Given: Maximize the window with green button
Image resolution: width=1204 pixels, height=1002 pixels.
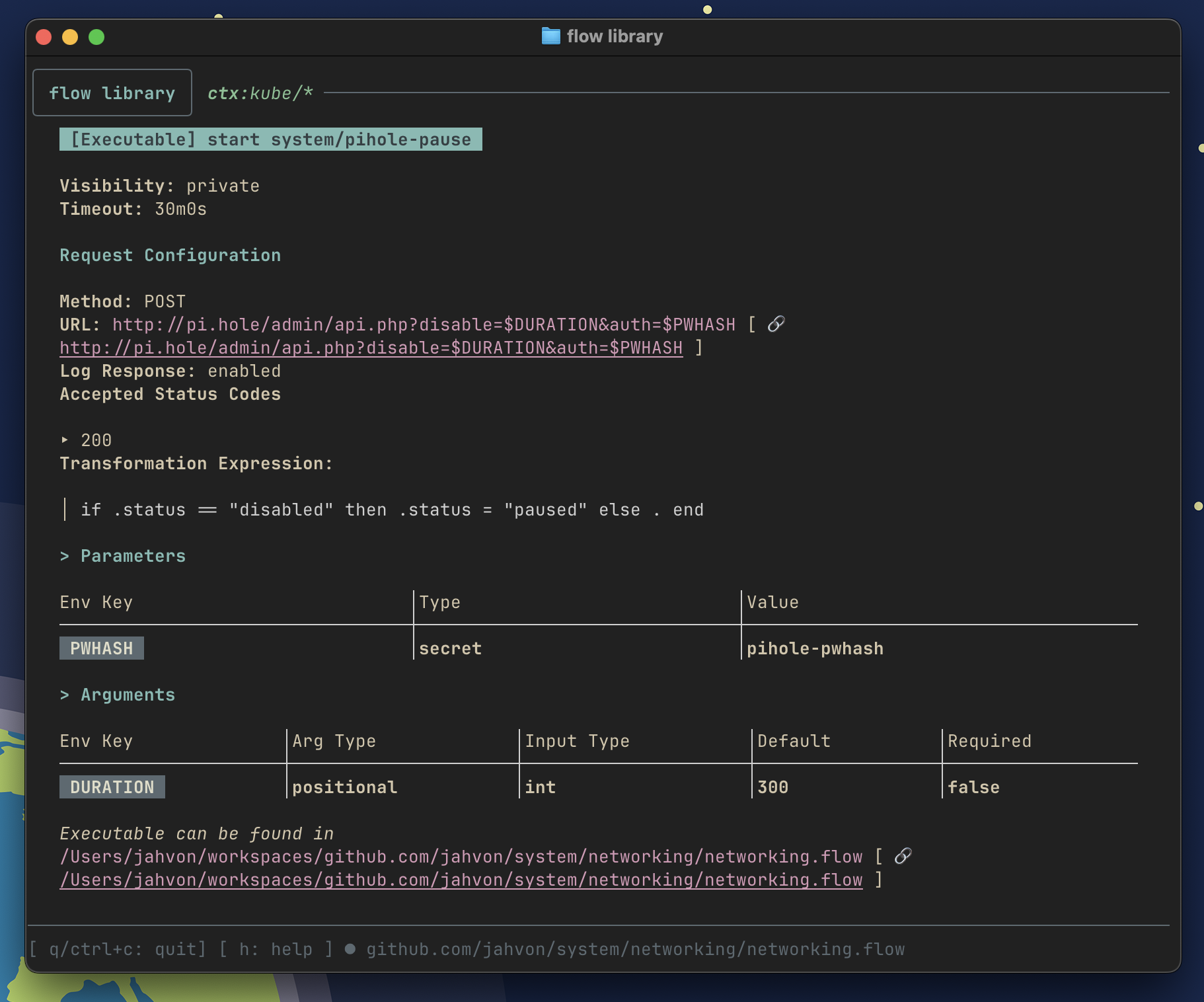Looking at the screenshot, I should 96,37.
